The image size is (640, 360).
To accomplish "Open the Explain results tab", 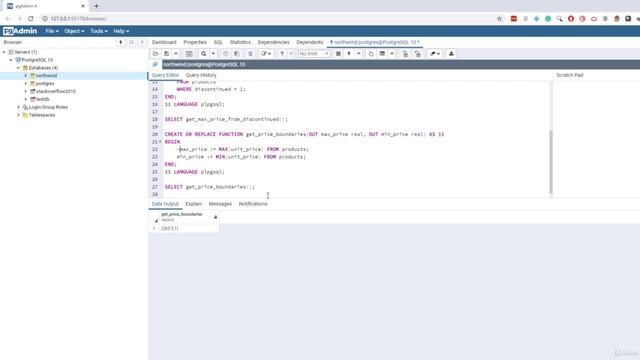I will (x=193, y=204).
